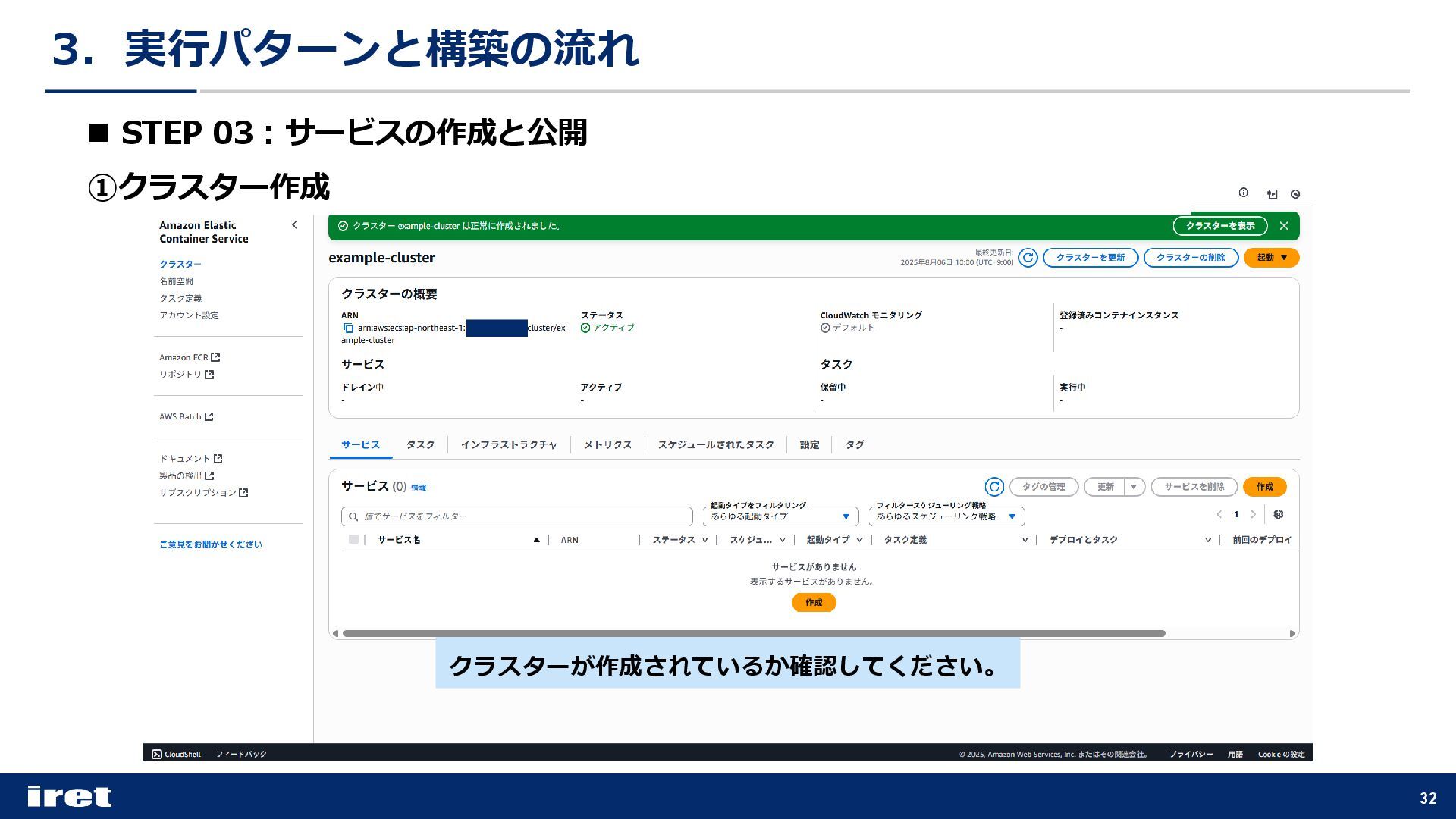Open the AWS Batch external link
Image resolution: width=1456 pixels, height=819 pixels.
click(x=186, y=416)
